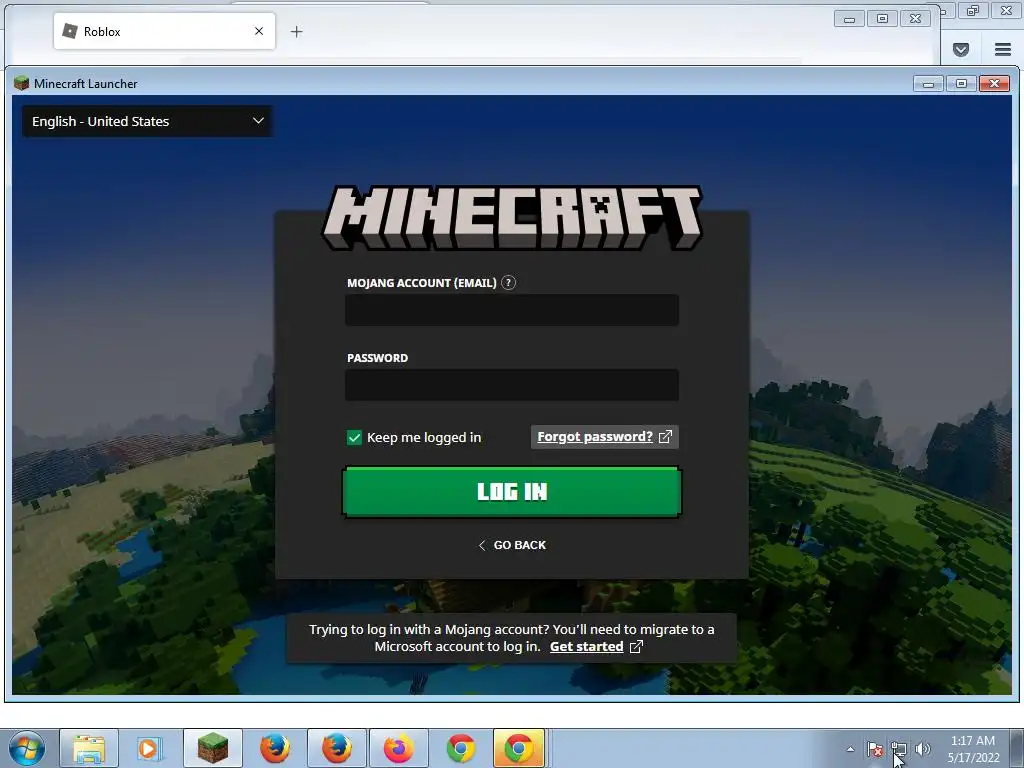Toggle the Keep me logged in checkbox
Image resolution: width=1024 pixels, height=768 pixels.
(x=354, y=438)
